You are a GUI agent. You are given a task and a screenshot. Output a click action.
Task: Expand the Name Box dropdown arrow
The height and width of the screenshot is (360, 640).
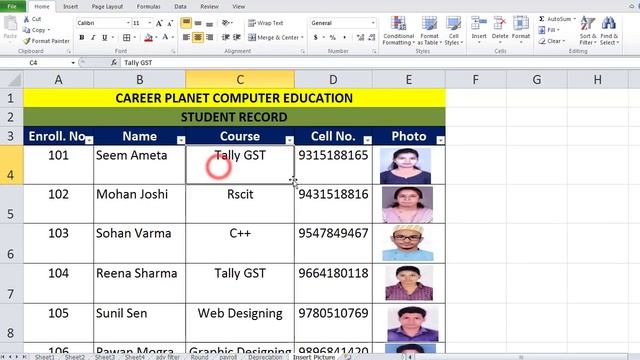click(73, 62)
